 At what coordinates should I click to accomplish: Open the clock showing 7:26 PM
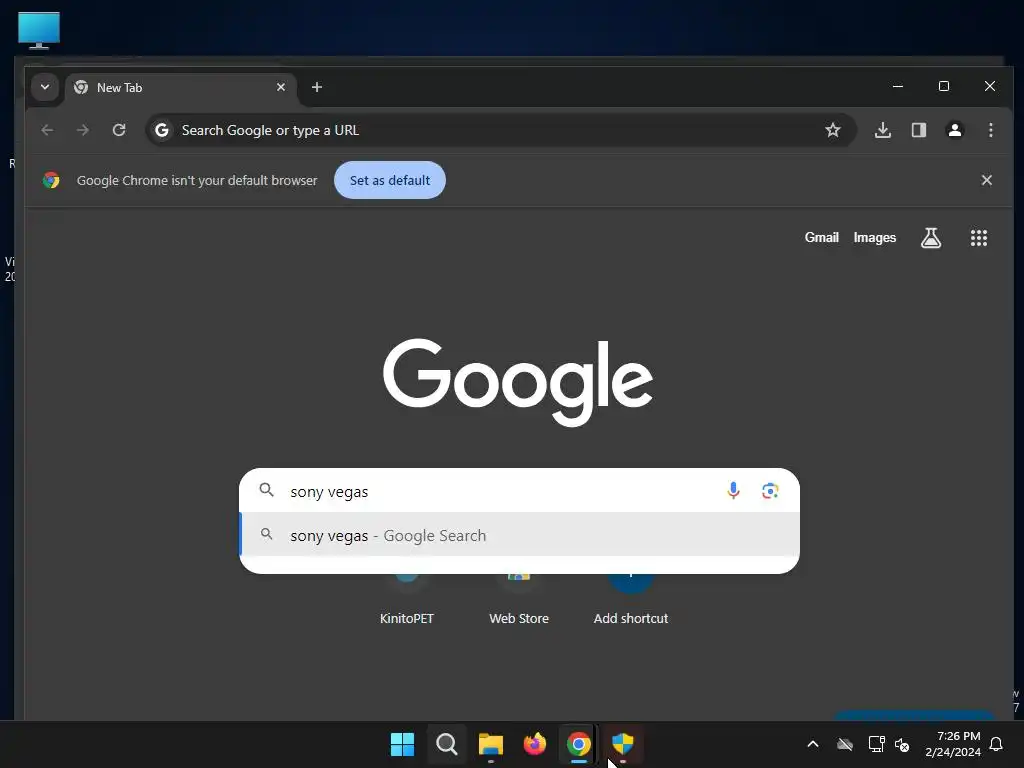click(x=953, y=744)
